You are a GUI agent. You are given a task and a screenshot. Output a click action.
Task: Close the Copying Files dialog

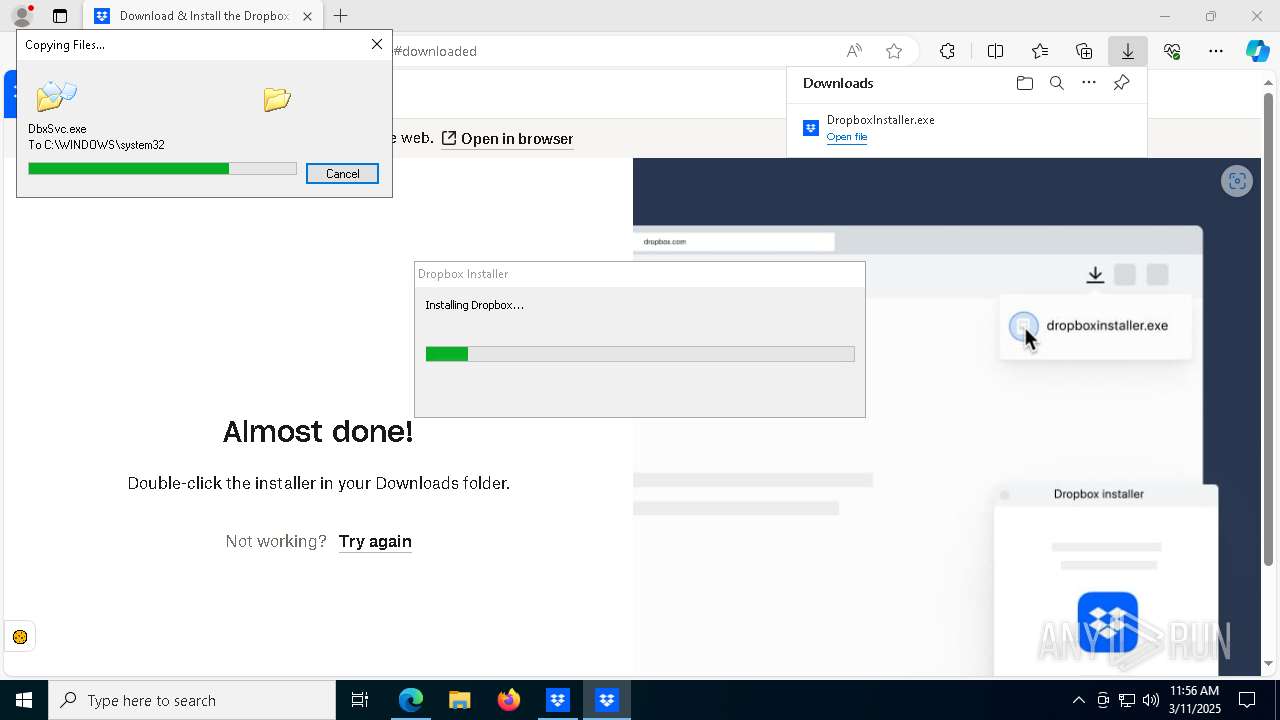[x=377, y=44]
